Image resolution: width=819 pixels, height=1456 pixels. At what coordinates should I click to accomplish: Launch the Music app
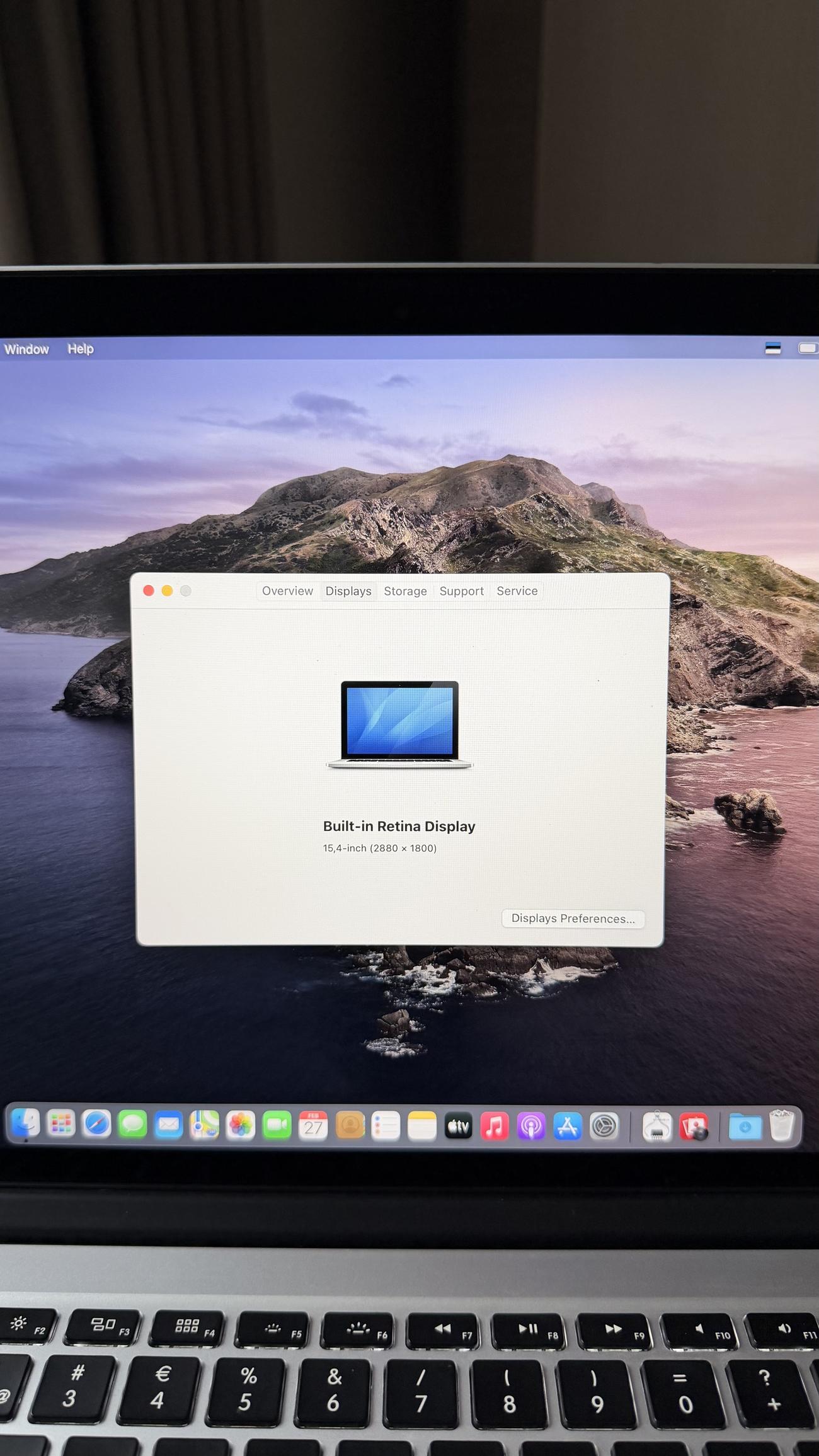[495, 1126]
